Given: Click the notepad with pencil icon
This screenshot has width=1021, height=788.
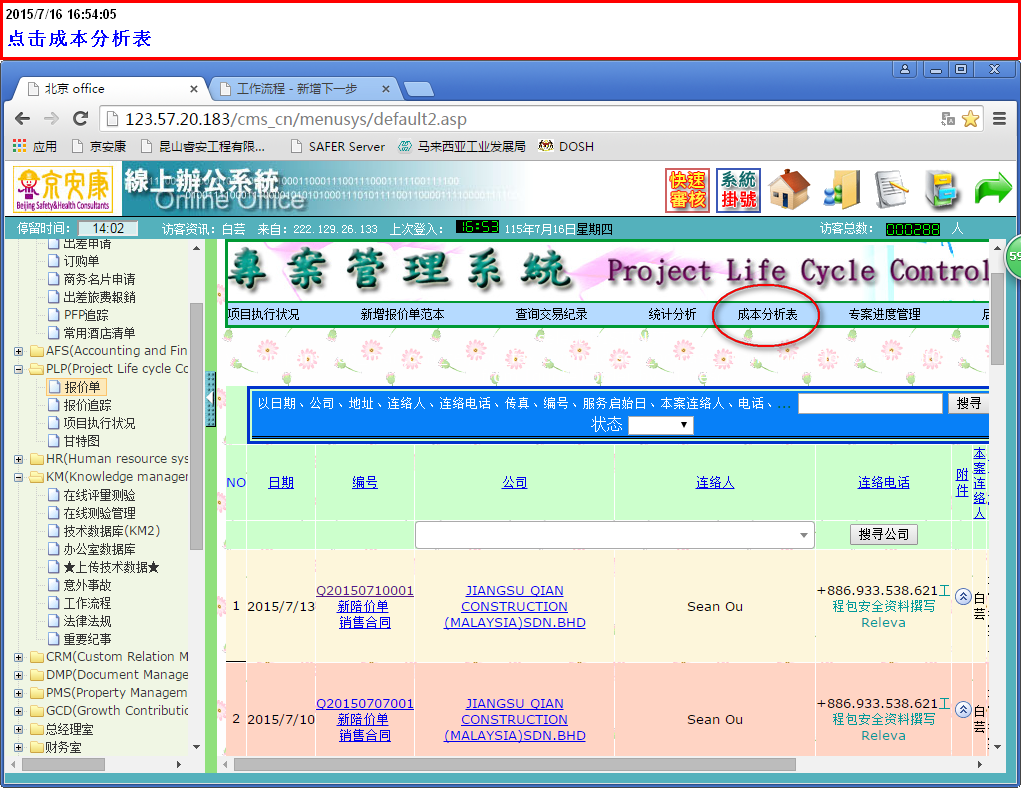Looking at the screenshot, I should click(890, 190).
